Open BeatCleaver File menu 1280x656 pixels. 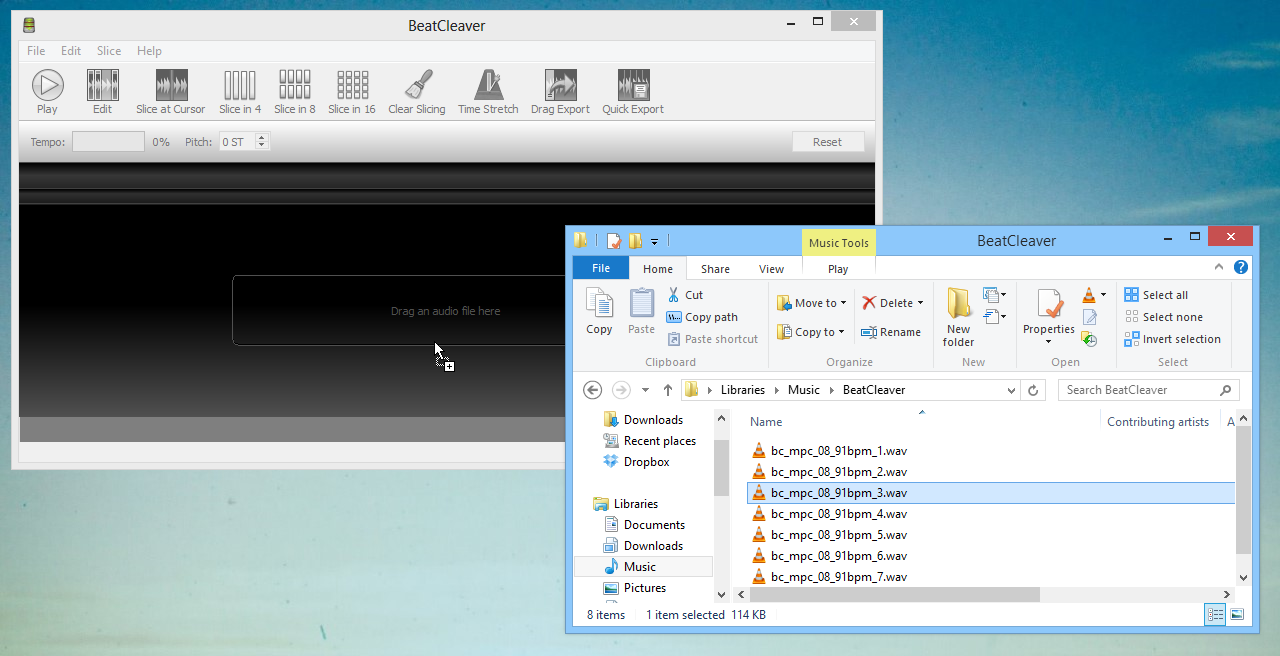36,51
